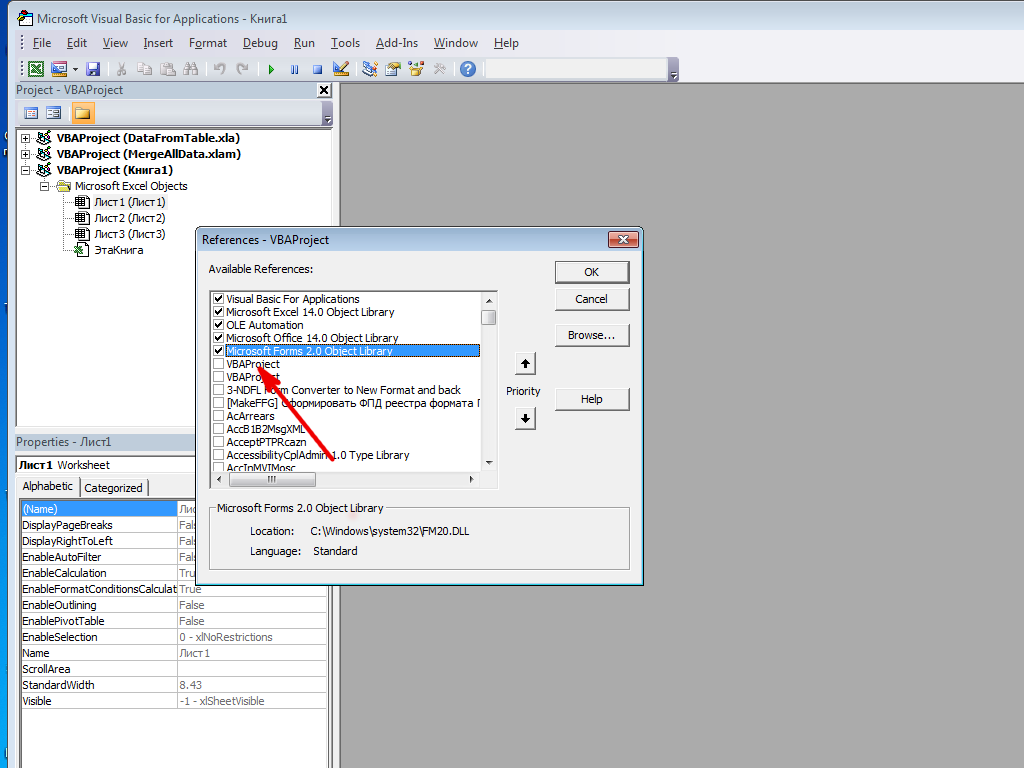The width and height of the screenshot is (1024, 768).
Task: Switch to Microsoft Excel view icon
Action: (37, 69)
